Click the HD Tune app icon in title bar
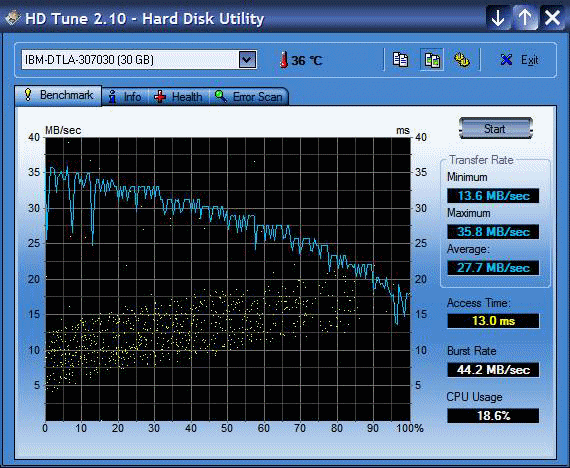The image size is (570, 468). (x=12, y=17)
